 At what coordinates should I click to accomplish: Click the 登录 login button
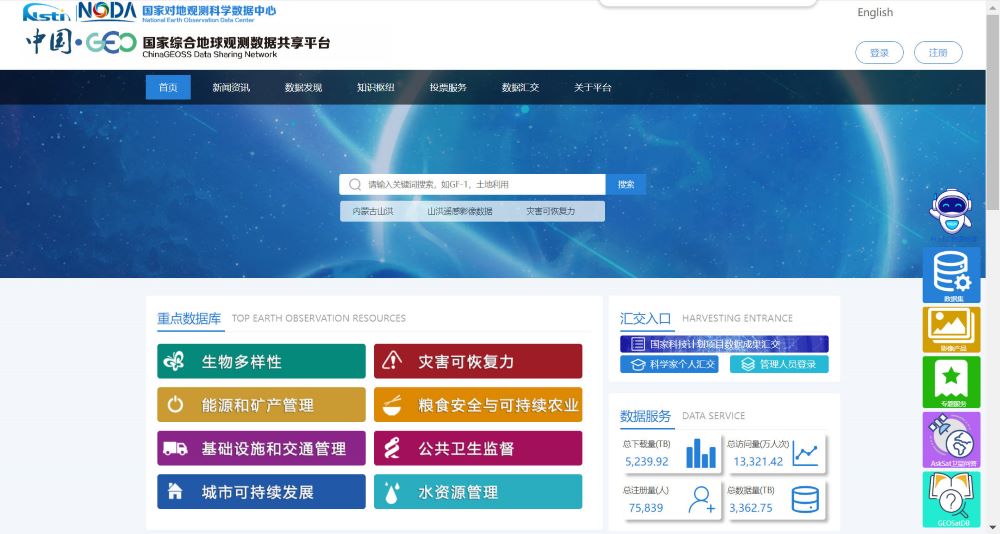coord(879,53)
